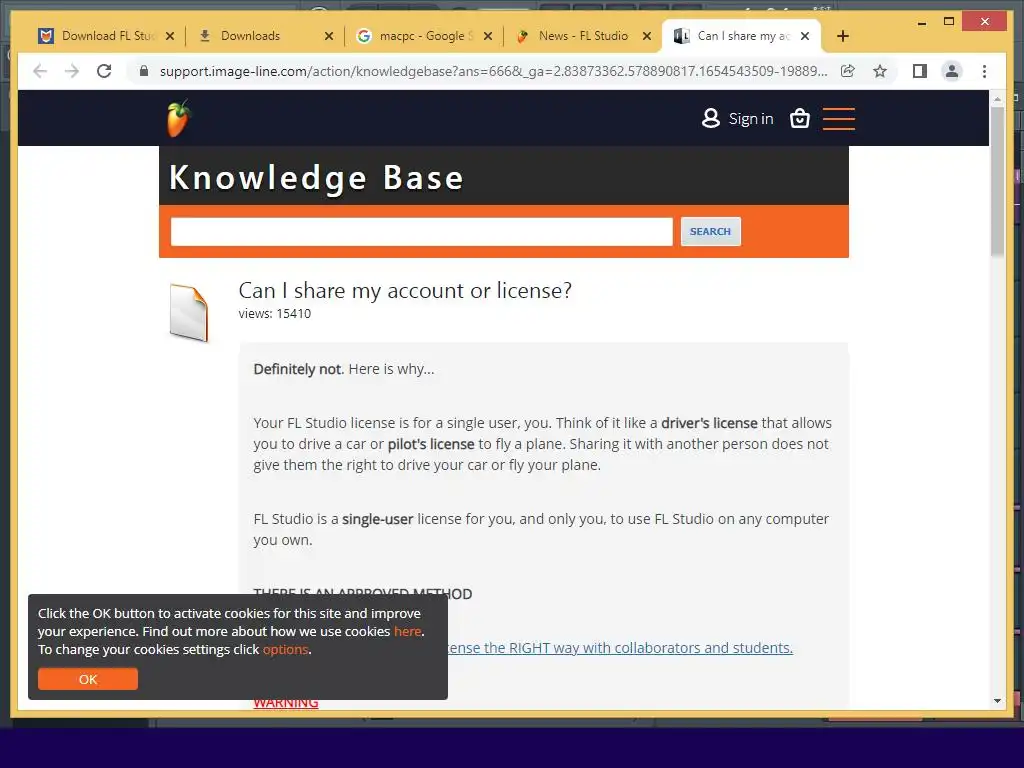Go back to the previous page
Viewport: 1024px width, 768px height.
tap(40, 71)
